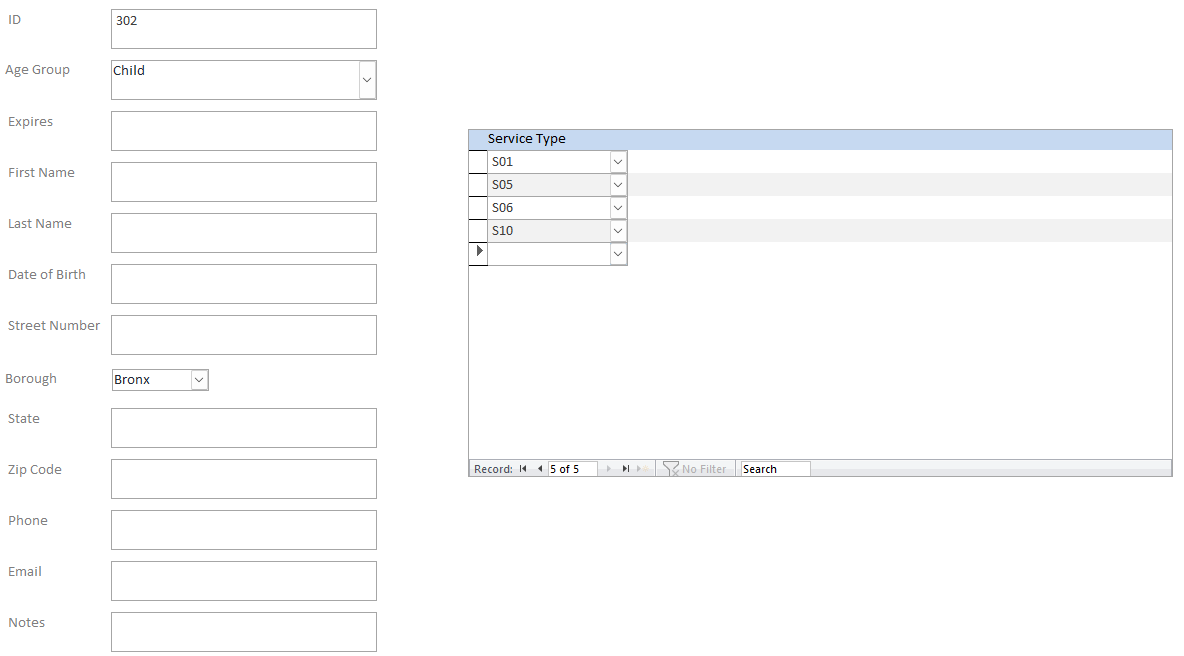Click into the Email field

[244, 581]
